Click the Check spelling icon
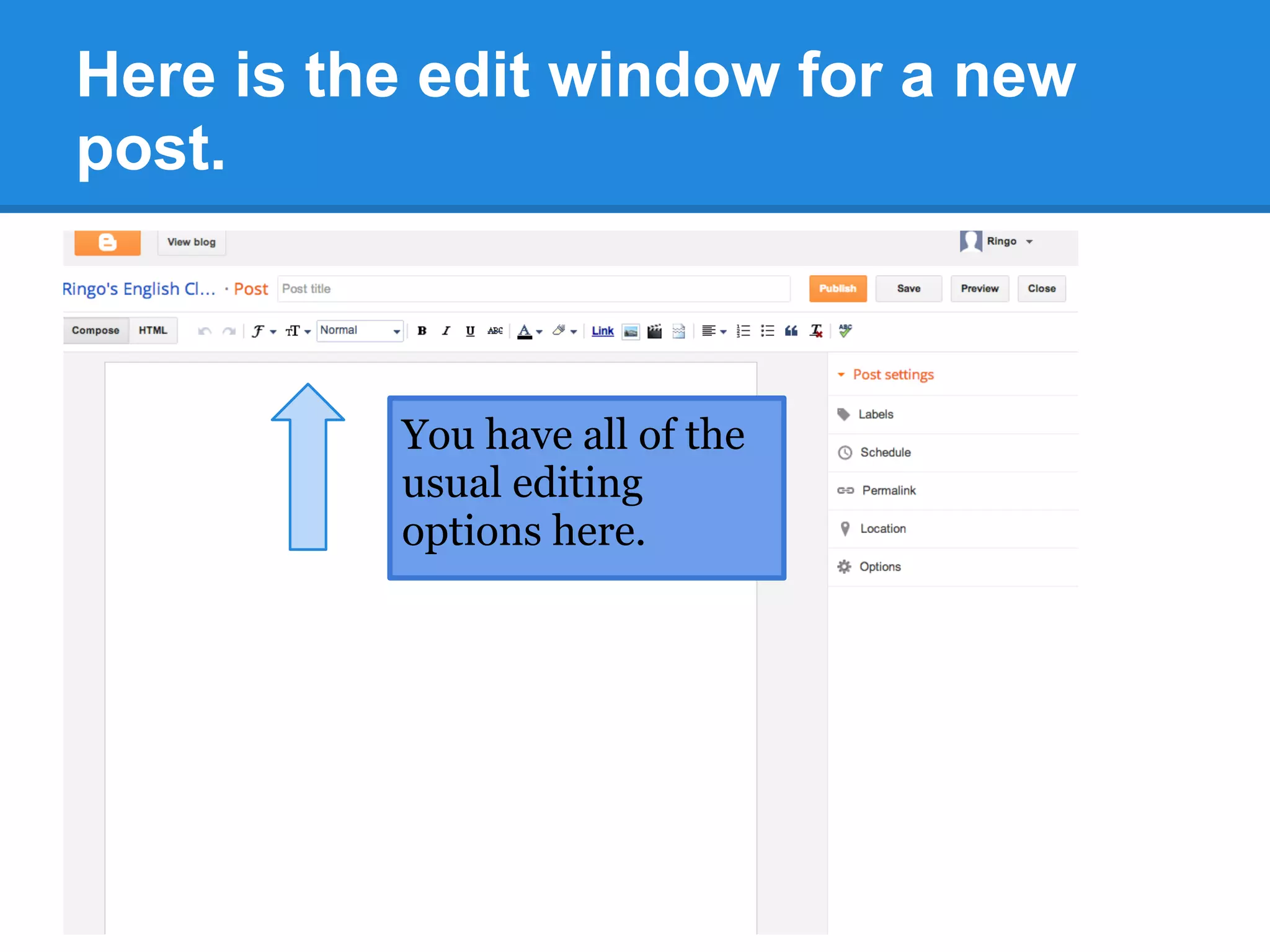This screenshot has width=1270, height=952. point(845,330)
